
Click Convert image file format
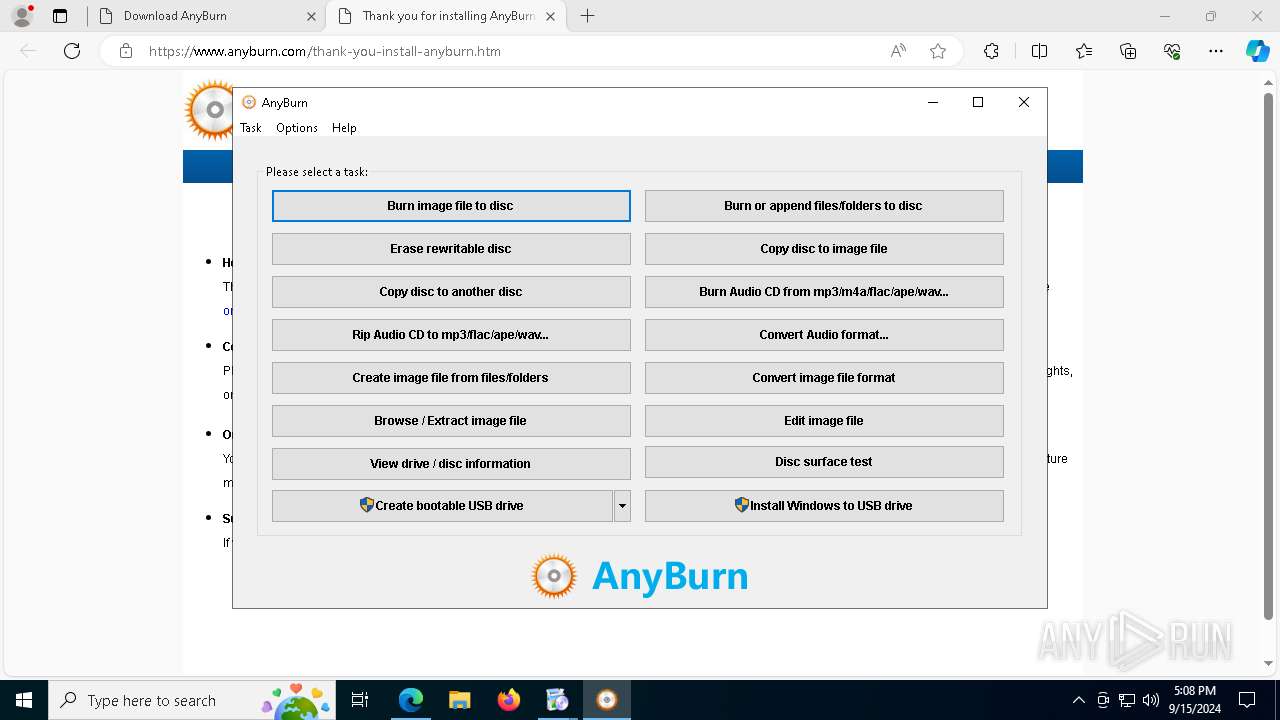(x=824, y=378)
